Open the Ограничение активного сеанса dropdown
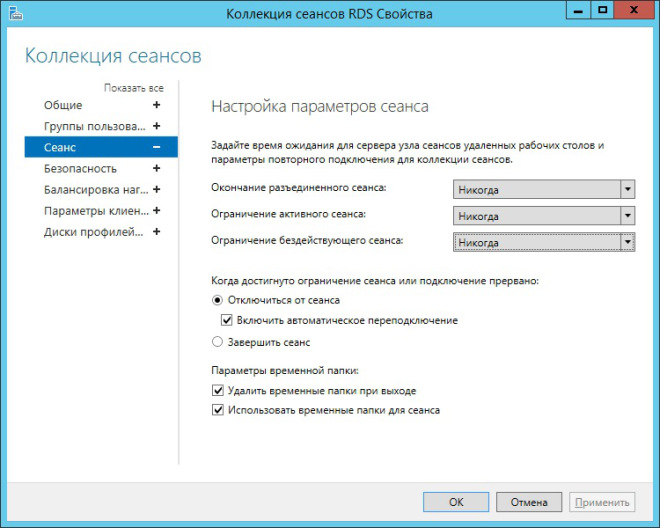 (543, 215)
